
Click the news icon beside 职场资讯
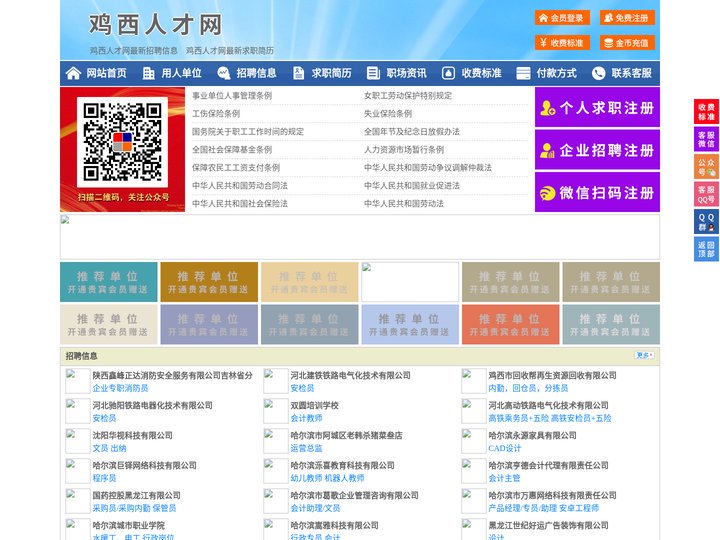pos(373,73)
